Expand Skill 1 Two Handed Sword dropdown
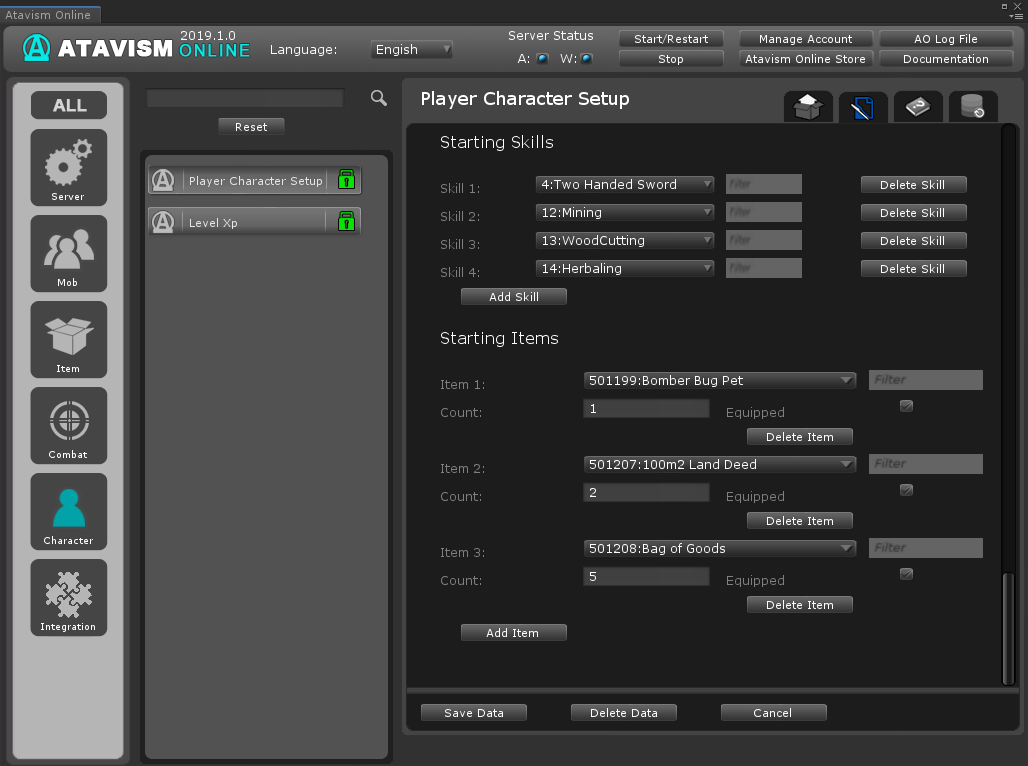1028x766 pixels. coord(625,184)
